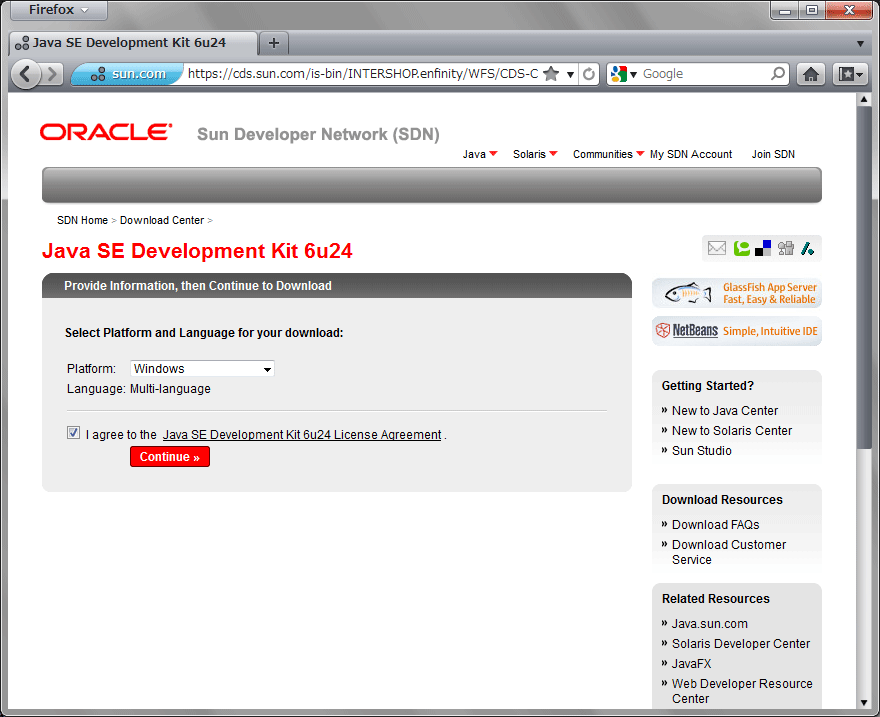
Task: Click the Google search input field
Action: click(704, 74)
